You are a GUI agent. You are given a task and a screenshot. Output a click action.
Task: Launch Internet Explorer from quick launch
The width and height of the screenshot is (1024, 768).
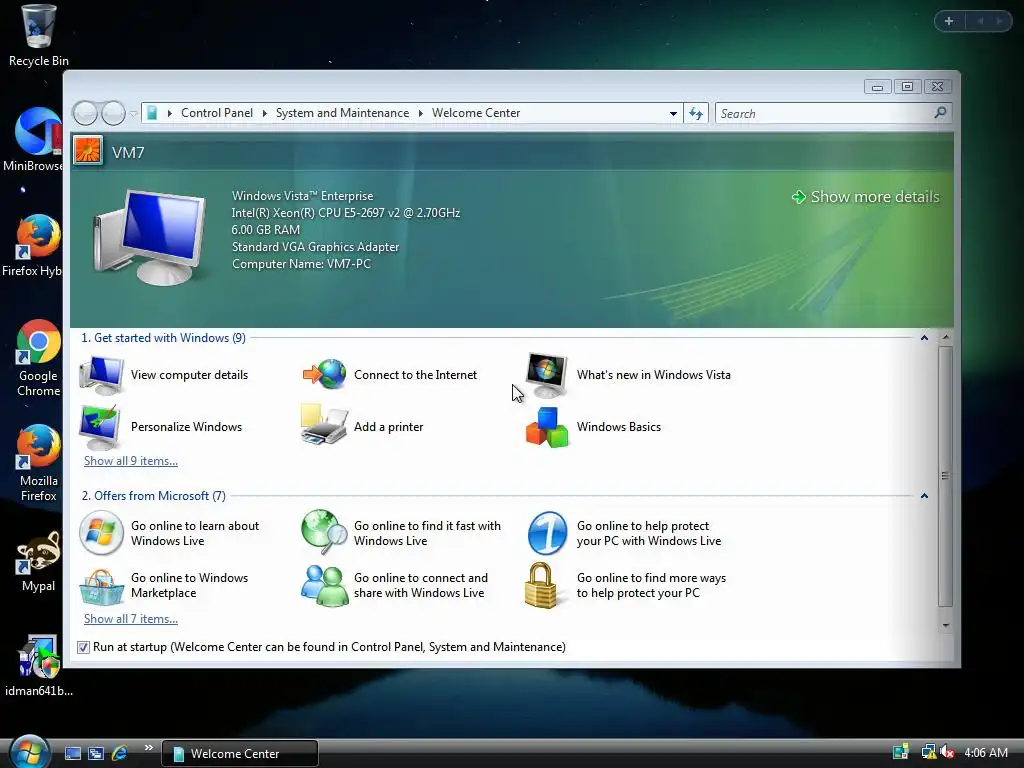120,753
